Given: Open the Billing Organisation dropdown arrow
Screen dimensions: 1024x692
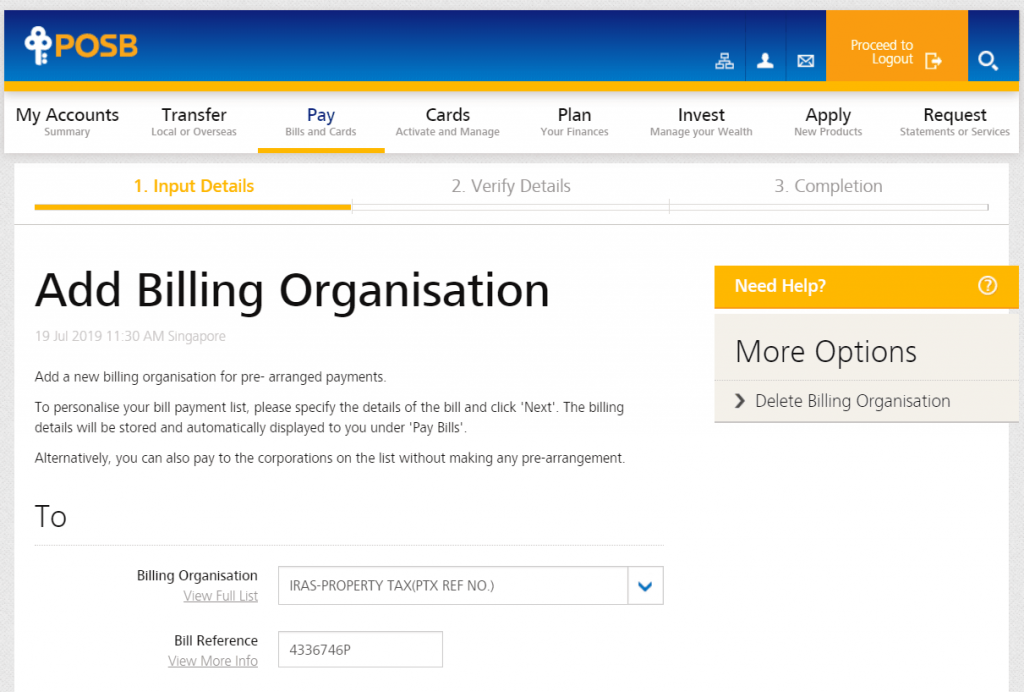Looking at the screenshot, I should point(645,586).
